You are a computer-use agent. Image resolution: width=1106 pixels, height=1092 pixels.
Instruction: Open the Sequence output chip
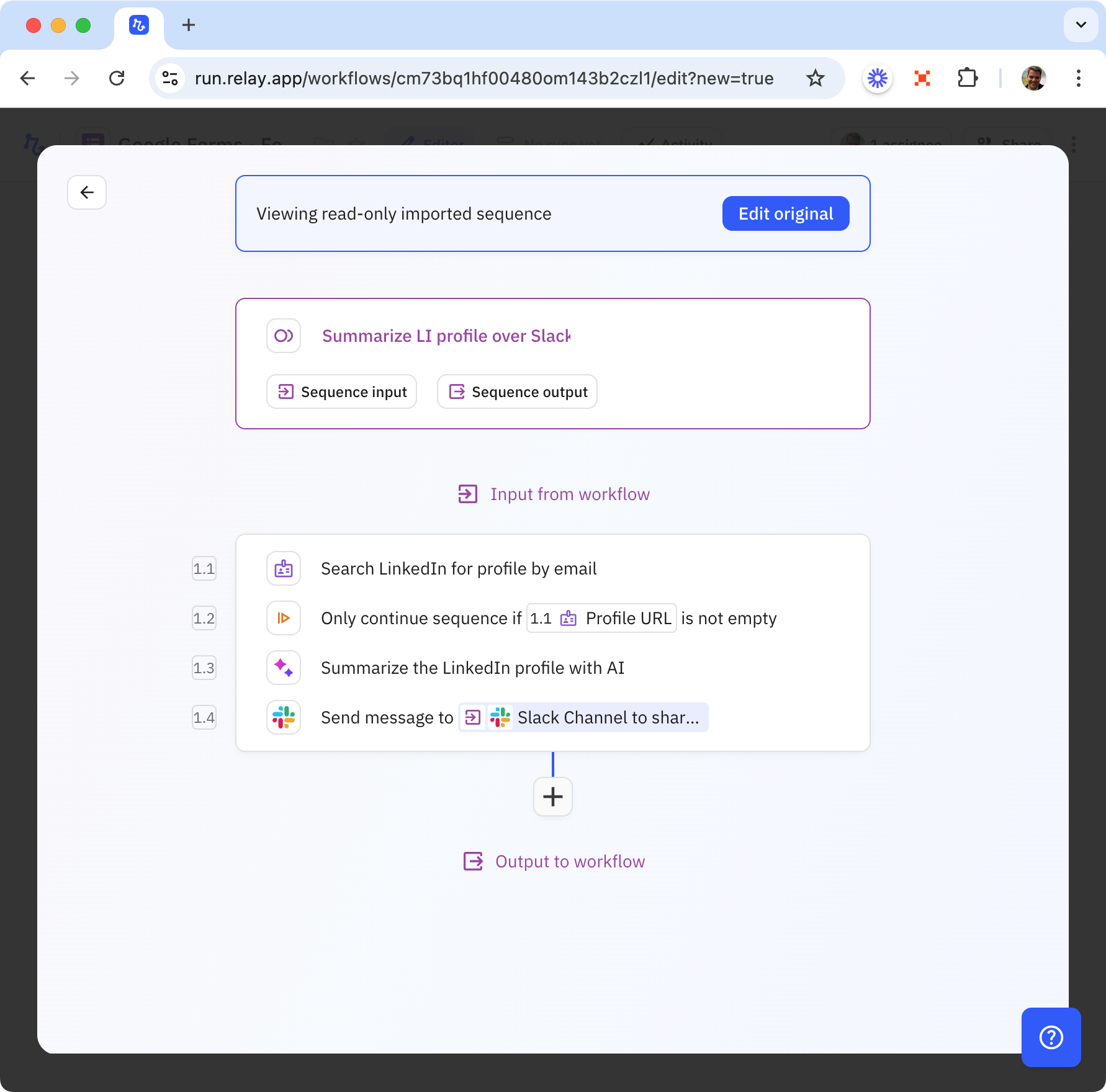pos(517,392)
